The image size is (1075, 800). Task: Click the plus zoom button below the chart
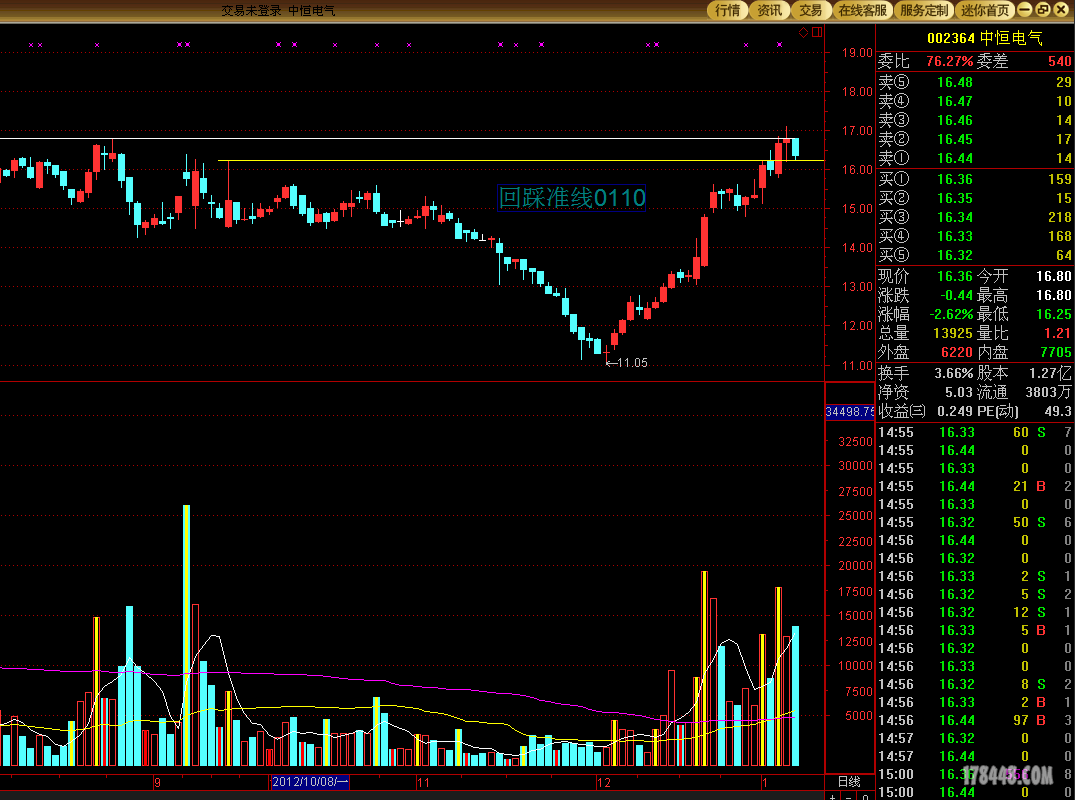(x=832, y=796)
